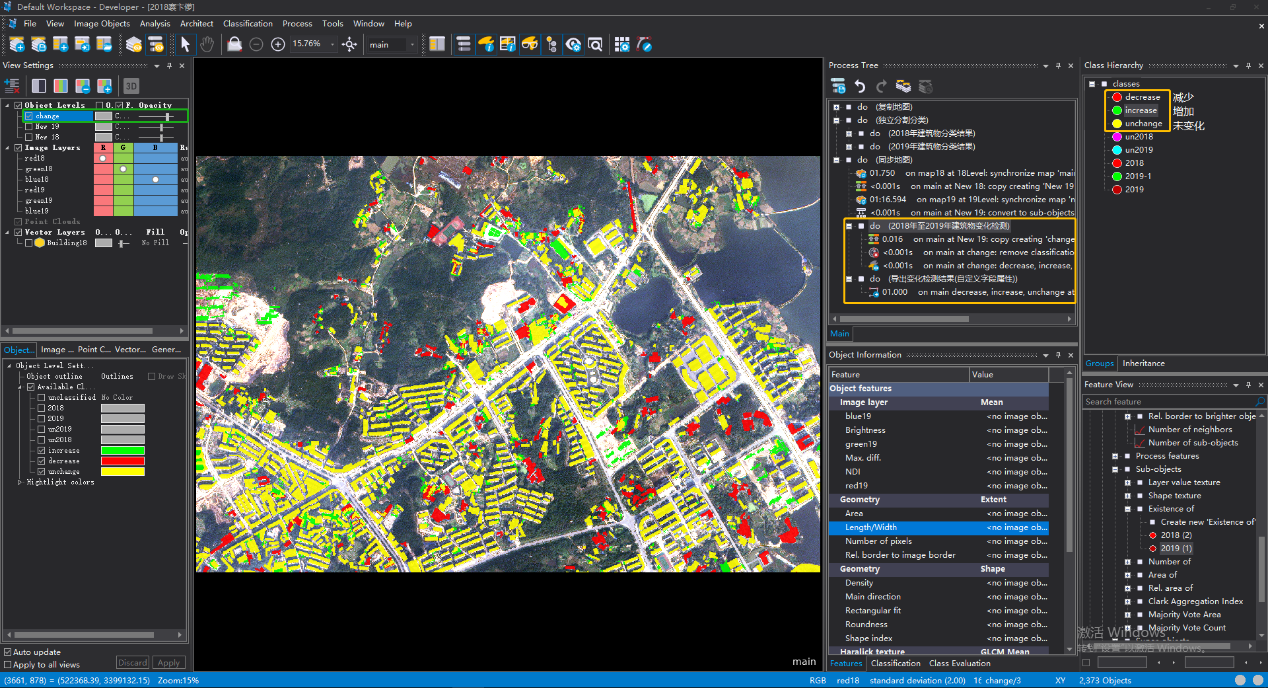Image resolution: width=1268 pixels, height=688 pixels.
Task: Activate the hand pan tool
Action: point(207,44)
